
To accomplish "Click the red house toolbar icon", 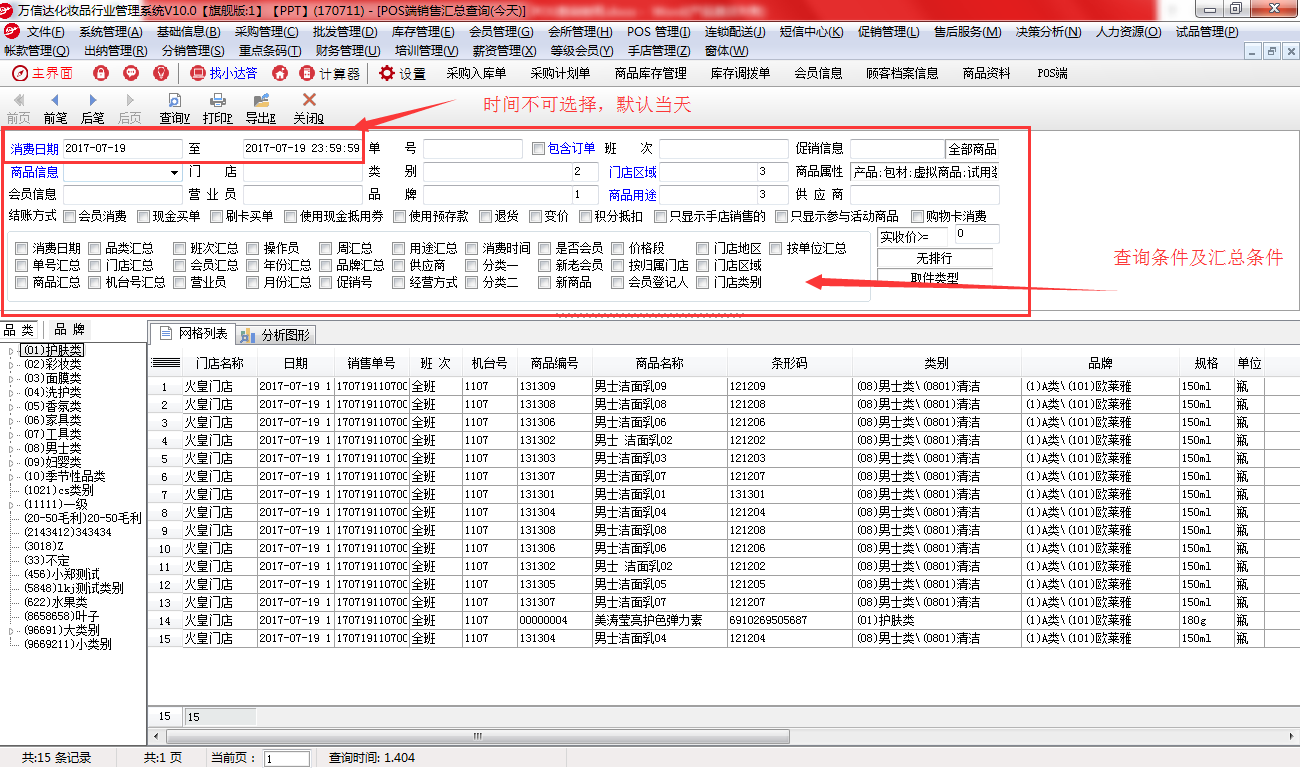I will [280, 73].
